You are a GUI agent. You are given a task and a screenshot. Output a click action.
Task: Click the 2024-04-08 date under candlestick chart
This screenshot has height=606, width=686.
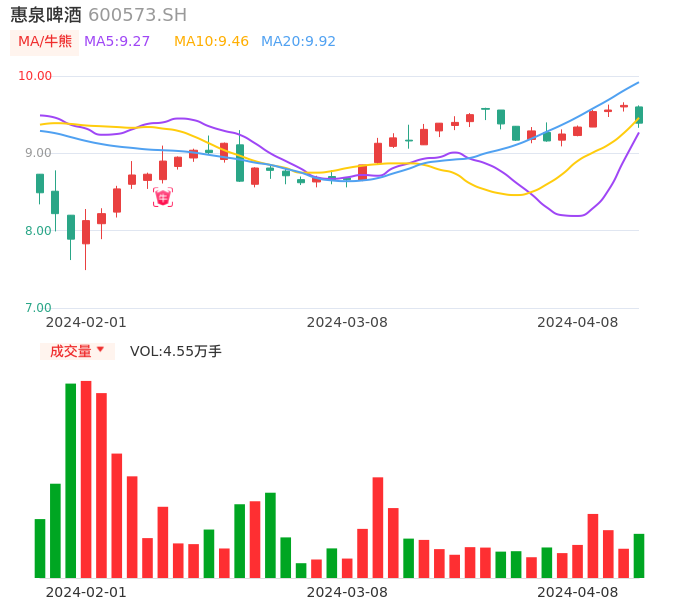pyautogui.click(x=578, y=322)
